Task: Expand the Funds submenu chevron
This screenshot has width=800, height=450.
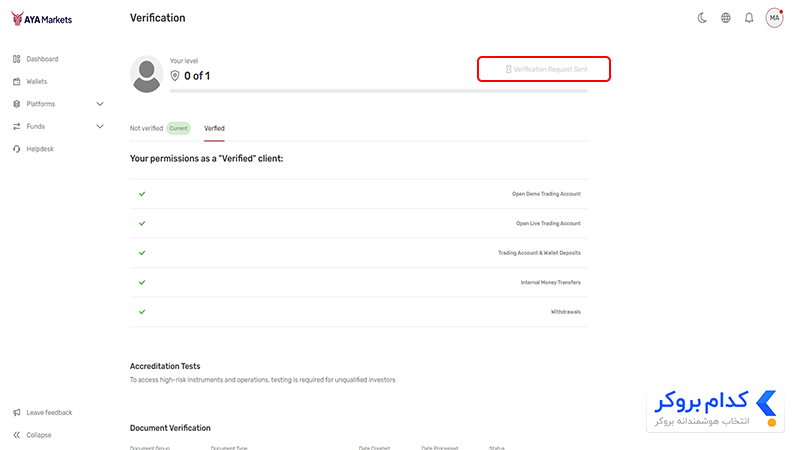Action: point(100,127)
